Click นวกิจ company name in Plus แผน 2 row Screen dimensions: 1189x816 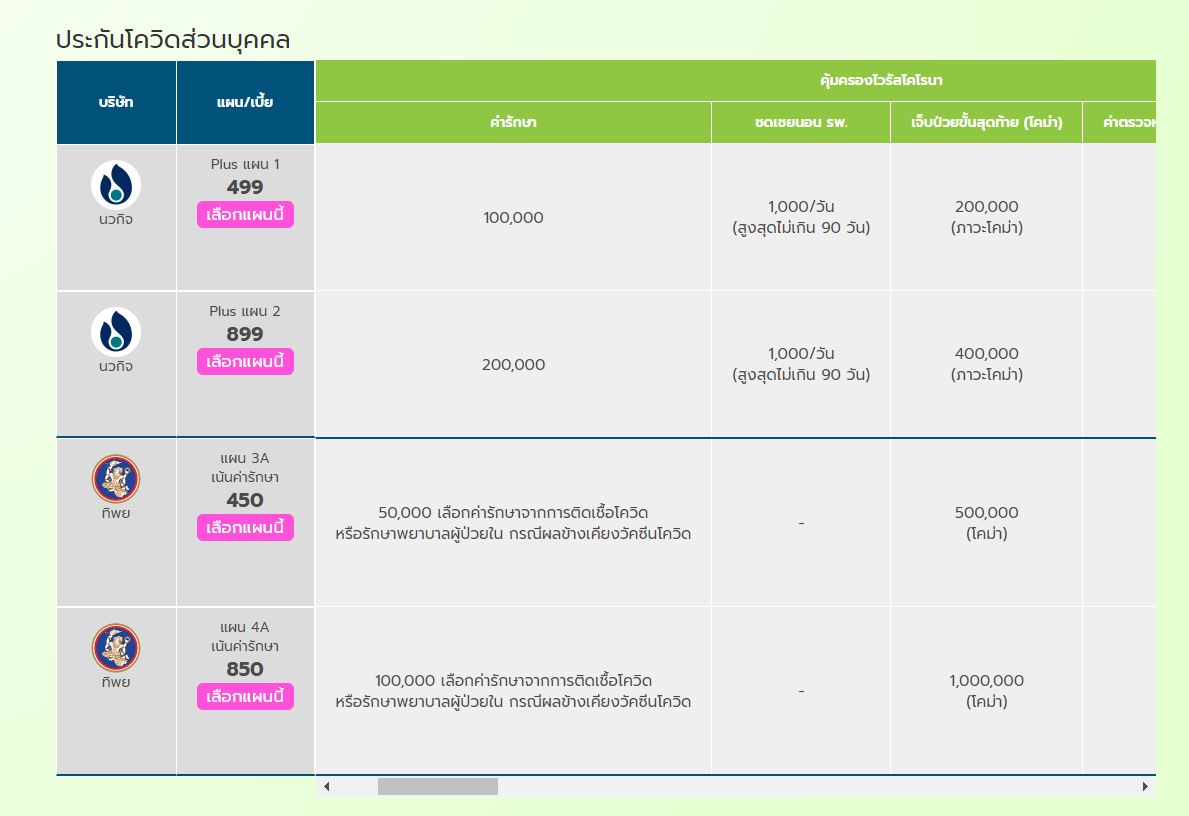116,366
